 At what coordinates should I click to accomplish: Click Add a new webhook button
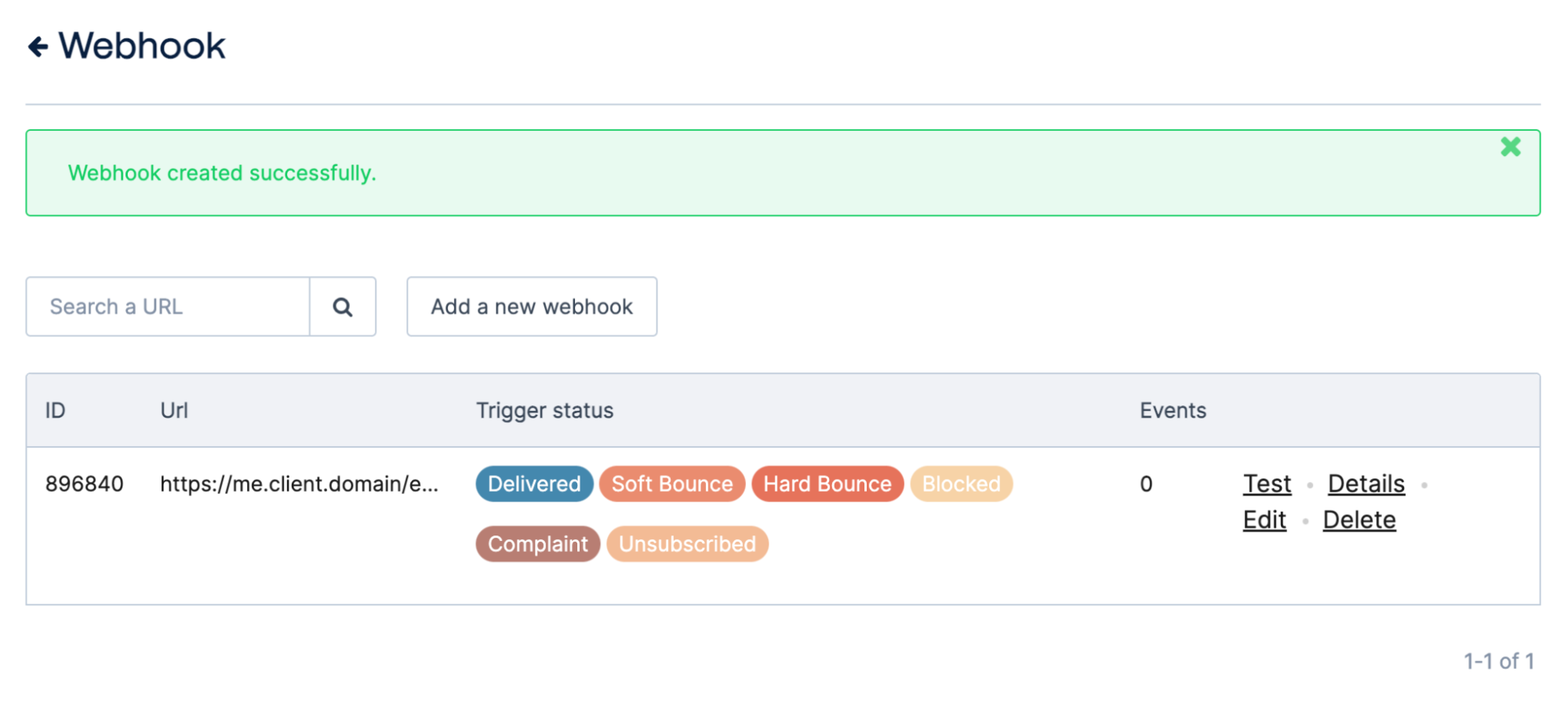[x=532, y=307]
